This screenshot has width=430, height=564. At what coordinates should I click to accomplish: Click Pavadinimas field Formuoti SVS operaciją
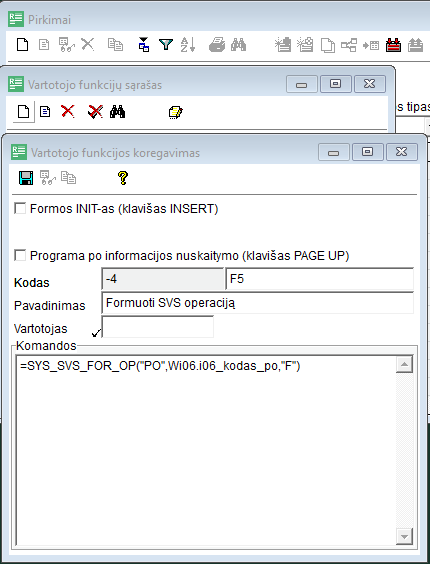coord(258,303)
